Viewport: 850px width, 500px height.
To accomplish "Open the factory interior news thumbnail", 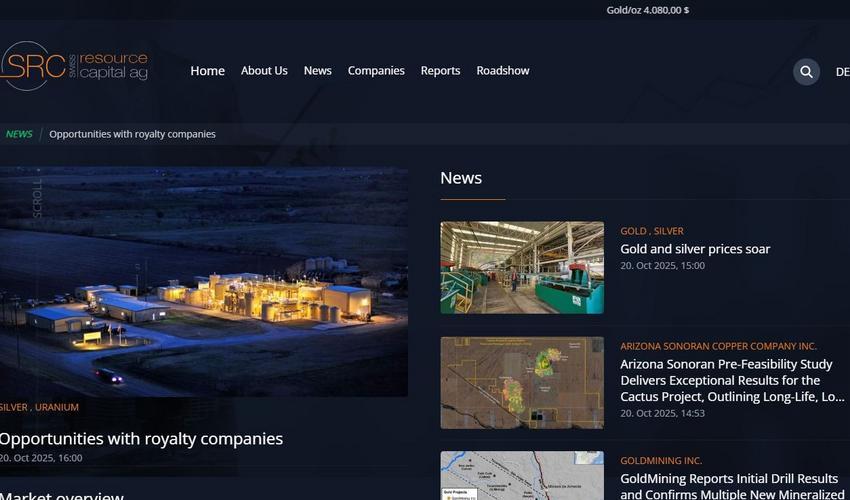I will (x=521, y=267).
